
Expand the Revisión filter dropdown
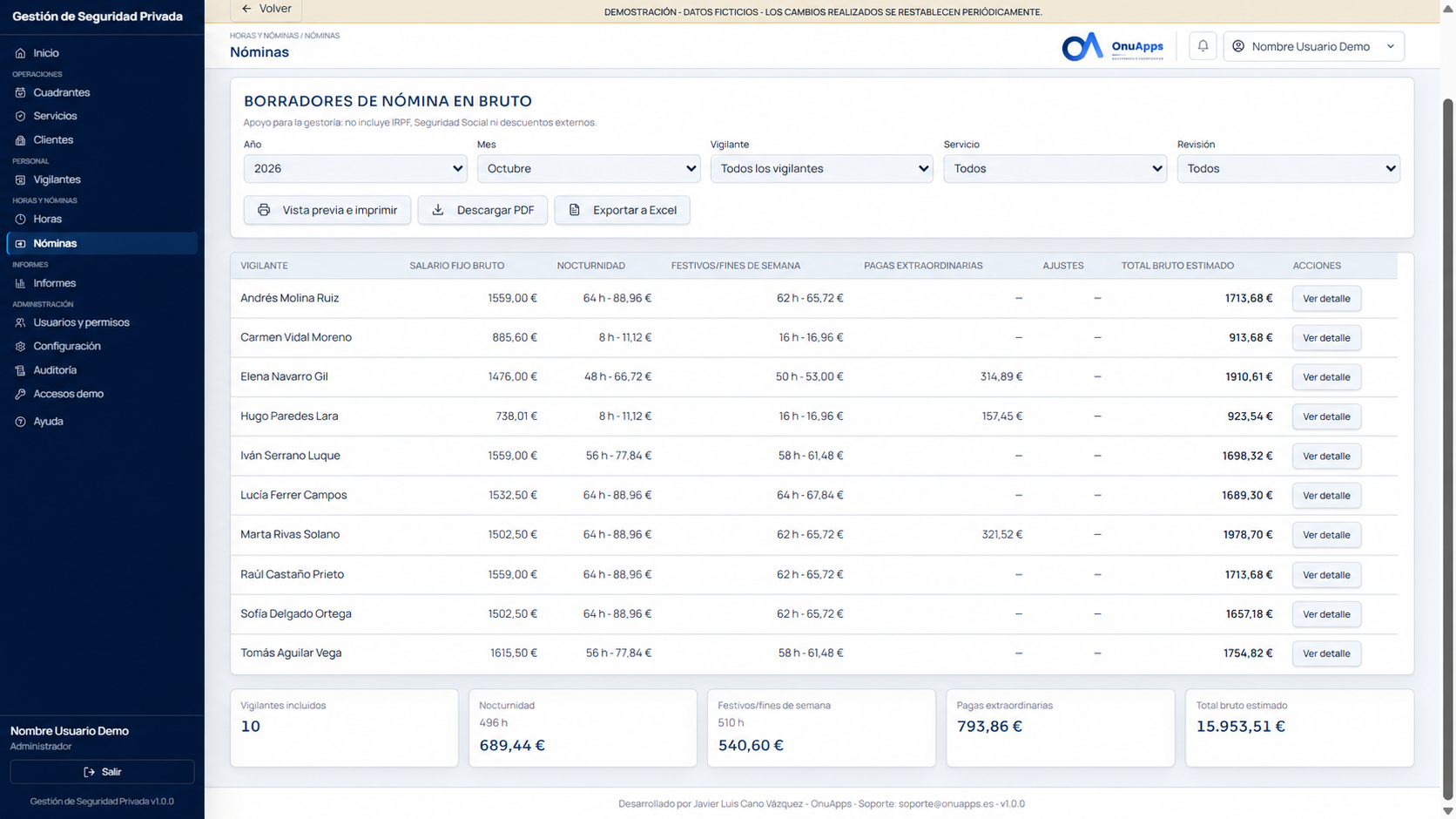point(1289,168)
